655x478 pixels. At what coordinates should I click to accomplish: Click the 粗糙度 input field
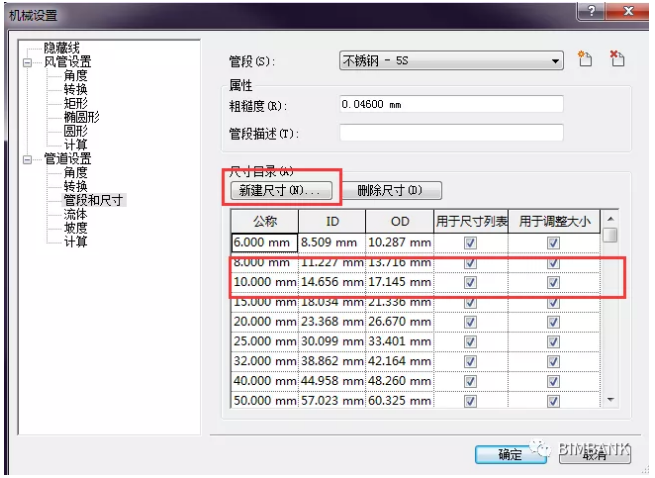pos(451,104)
